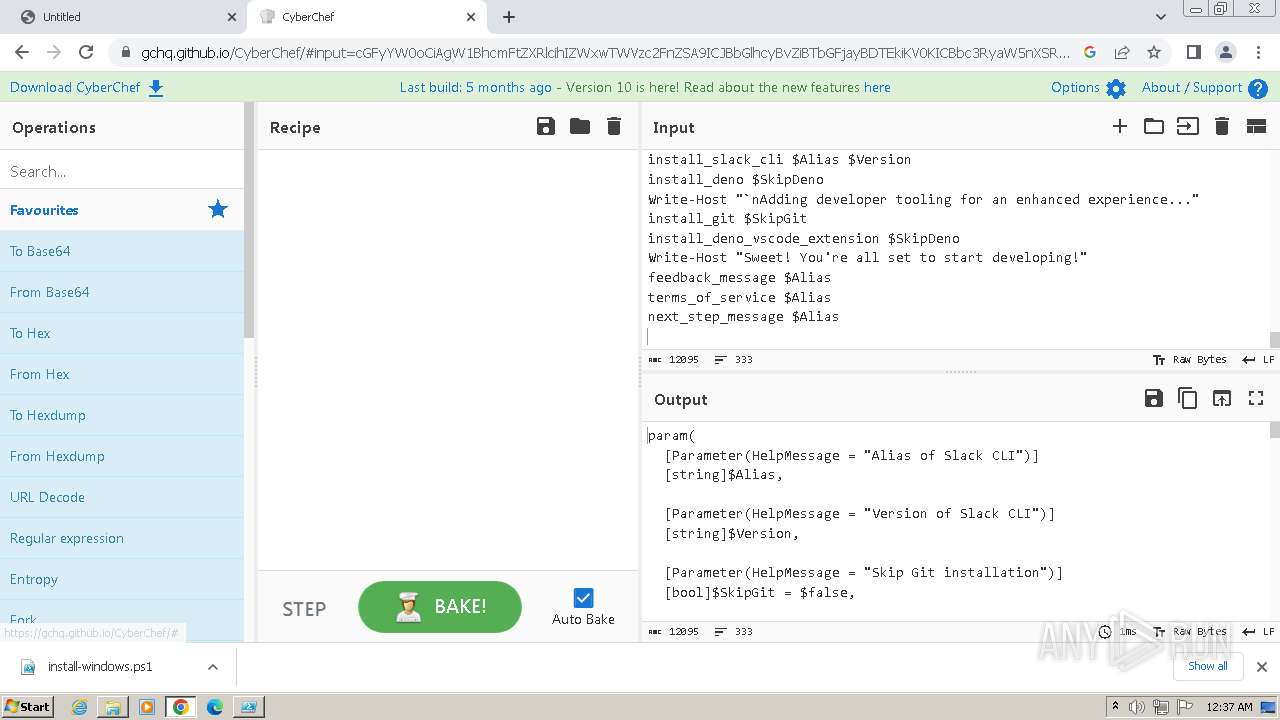The height and width of the screenshot is (720, 1280).
Task: Share this page from the address bar
Action: 1122,52
